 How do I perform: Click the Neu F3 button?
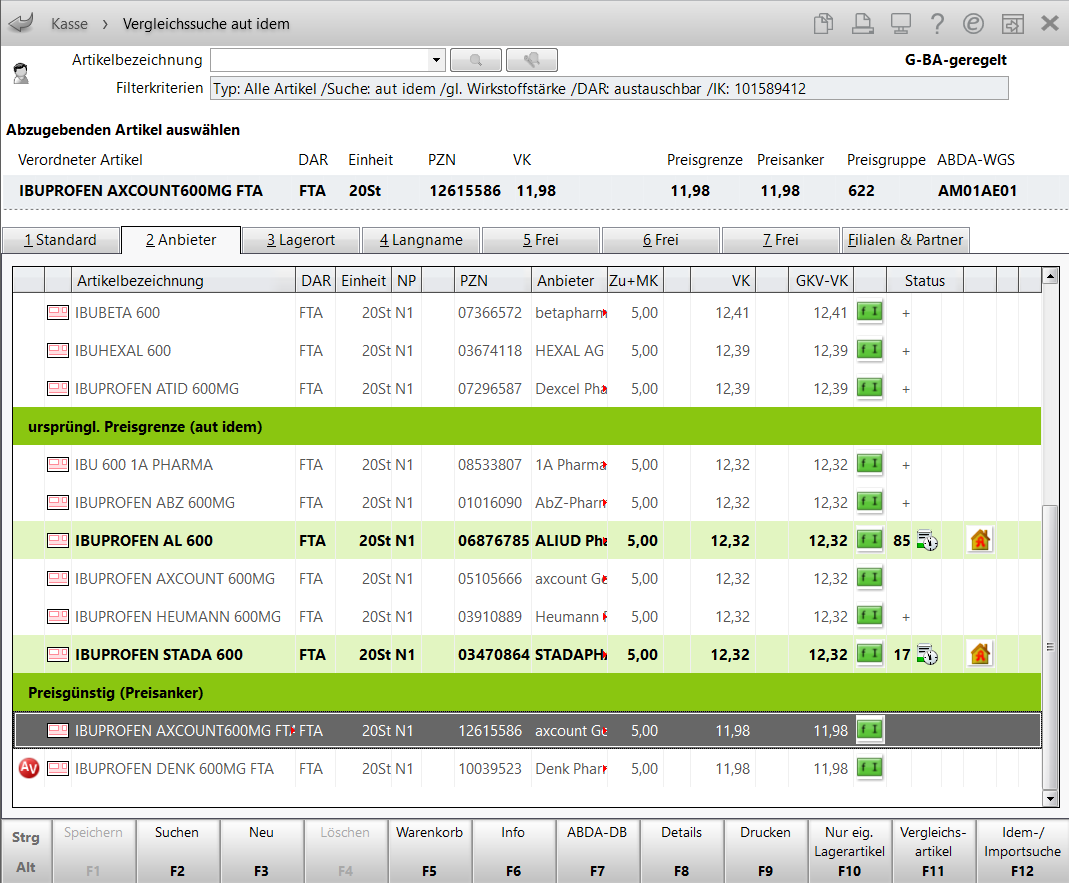point(261,851)
